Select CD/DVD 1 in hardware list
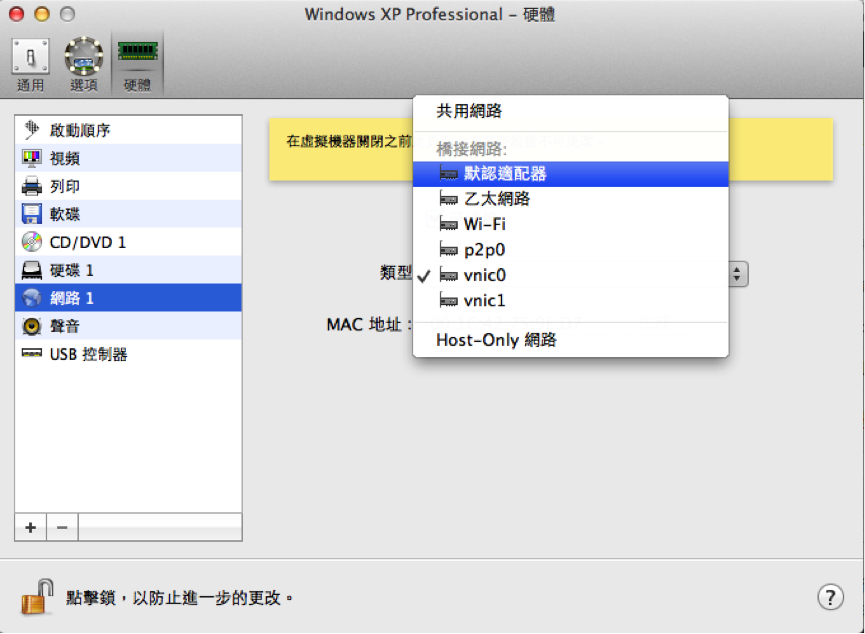Image resolution: width=865 pixels, height=634 pixels. click(x=128, y=242)
